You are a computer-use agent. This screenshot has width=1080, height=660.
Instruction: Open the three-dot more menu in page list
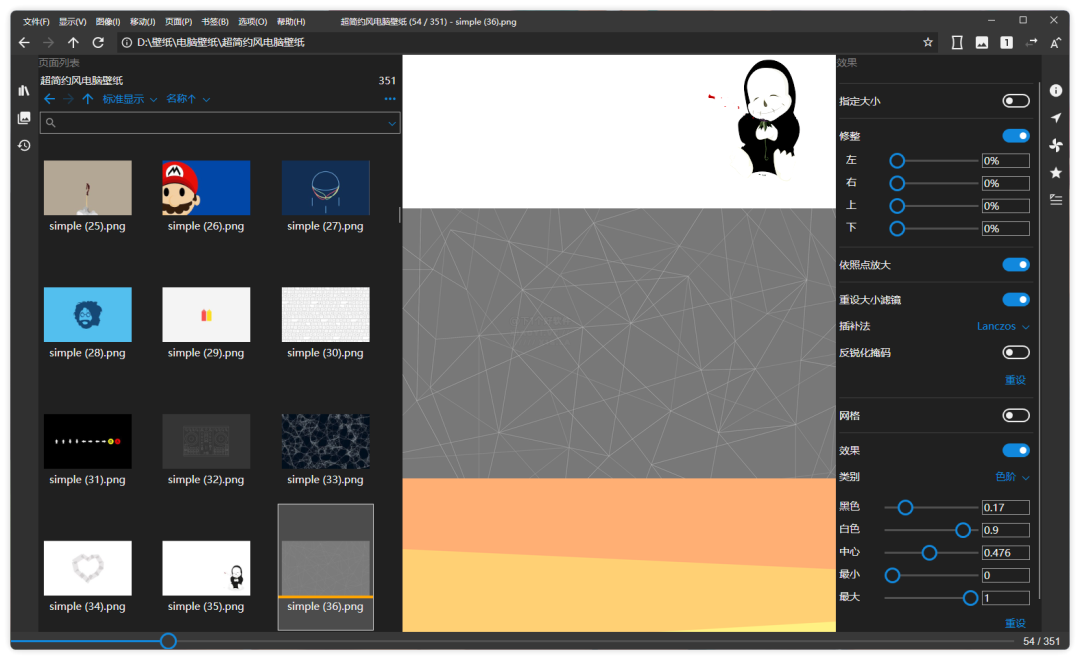pyautogui.click(x=390, y=99)
